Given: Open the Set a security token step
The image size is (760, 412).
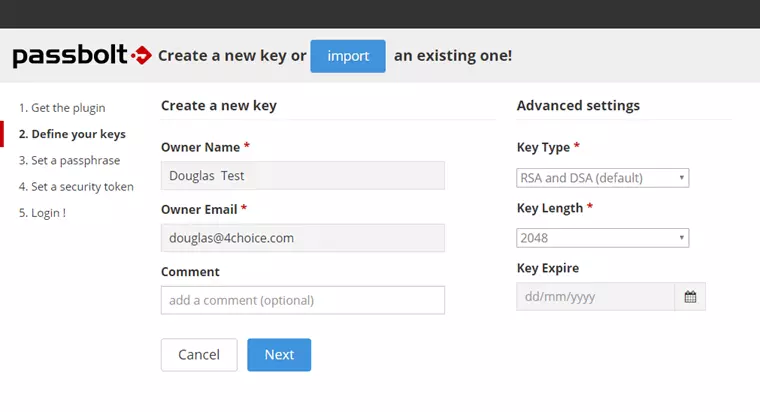Looking at the screenshot, I should [x=75, y=186].
